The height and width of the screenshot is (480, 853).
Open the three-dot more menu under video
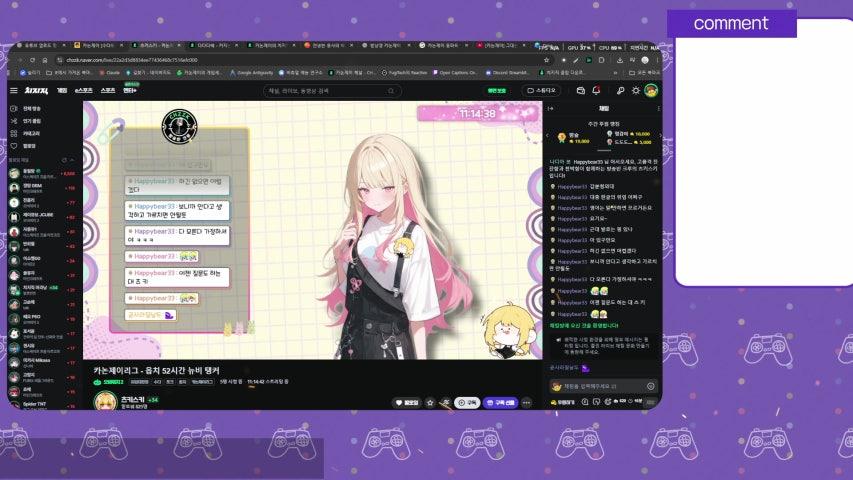(526, 403)
